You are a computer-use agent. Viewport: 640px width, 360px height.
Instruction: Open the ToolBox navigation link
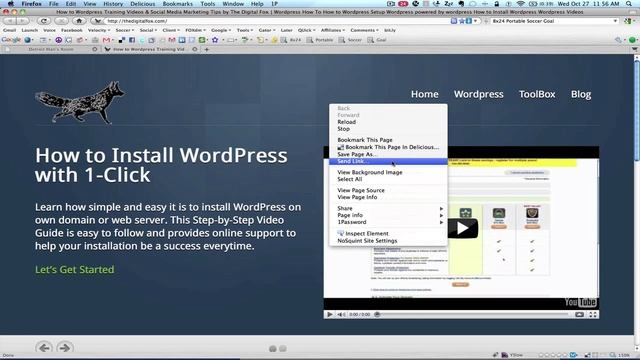537,94
